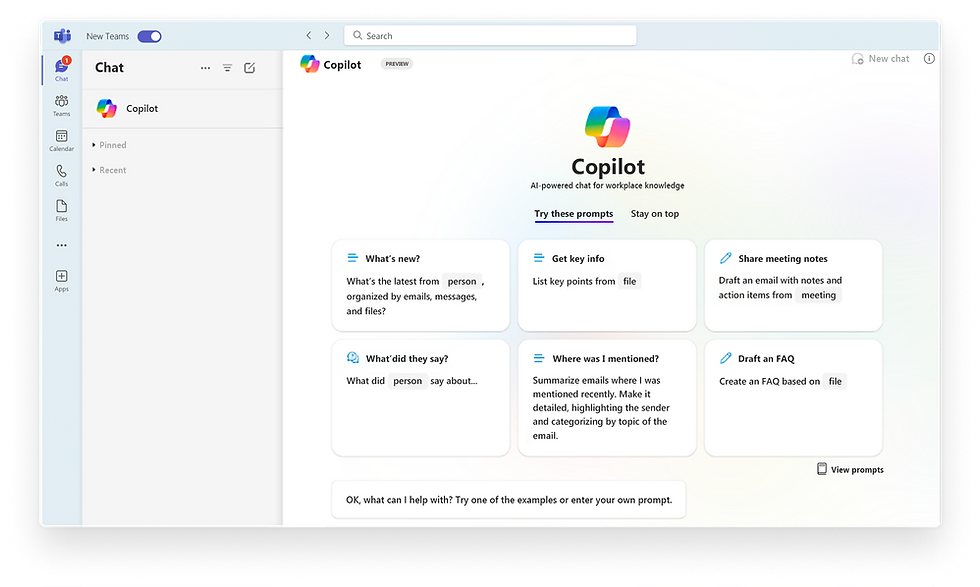Open the Calls section in the sidebar

[61, 175]
